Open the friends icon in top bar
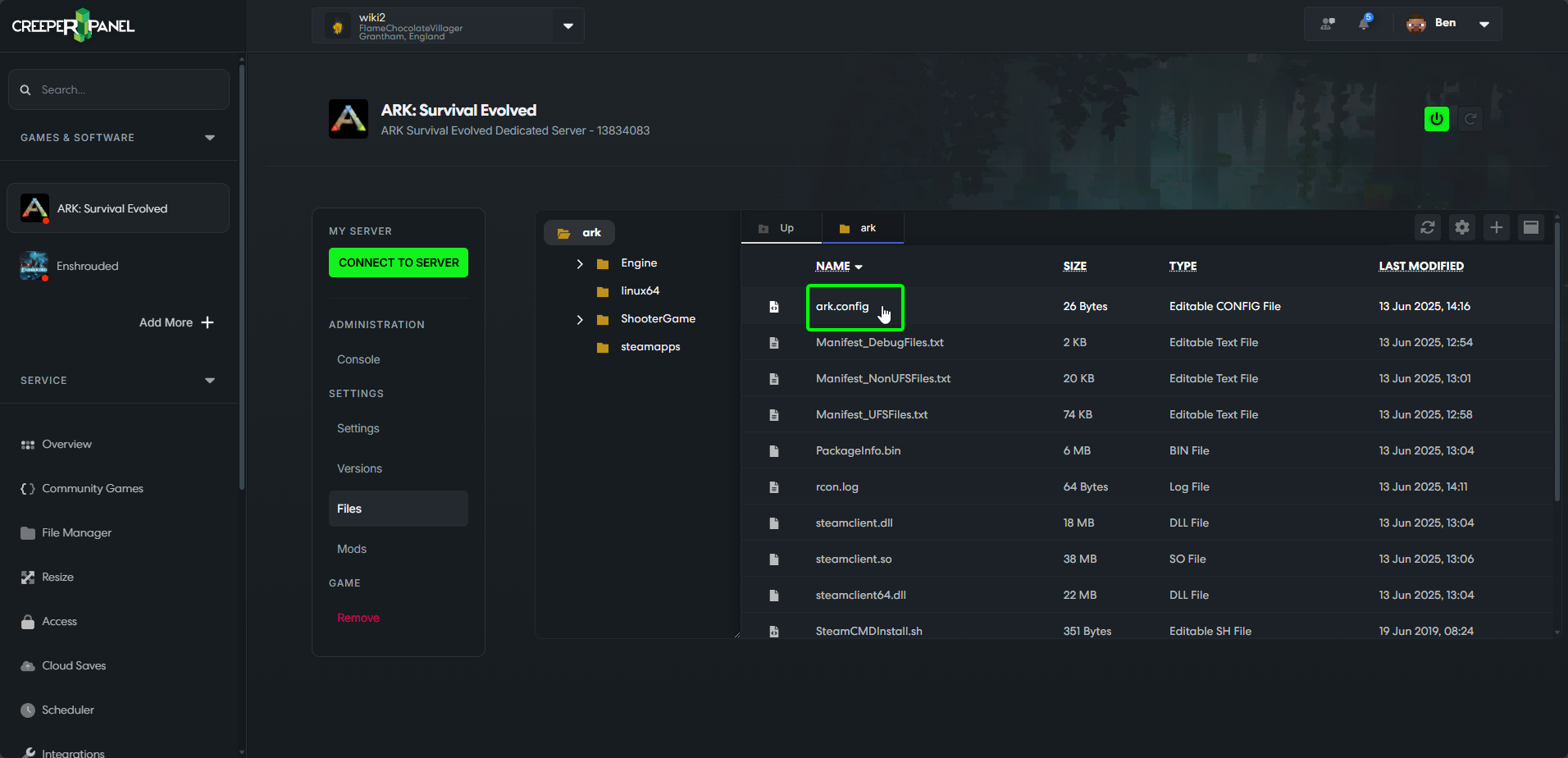Screen dimensions: 1568x758 (1328, 24)
